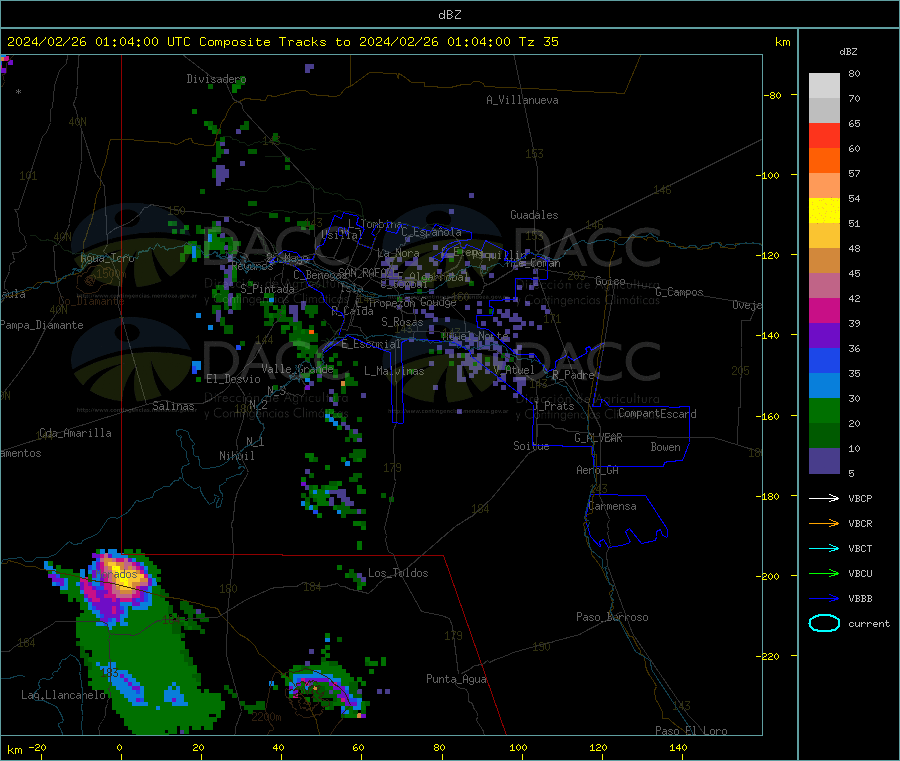
Task: Click the 'Carmensa' map label
Action: click(x=612, y=506)
